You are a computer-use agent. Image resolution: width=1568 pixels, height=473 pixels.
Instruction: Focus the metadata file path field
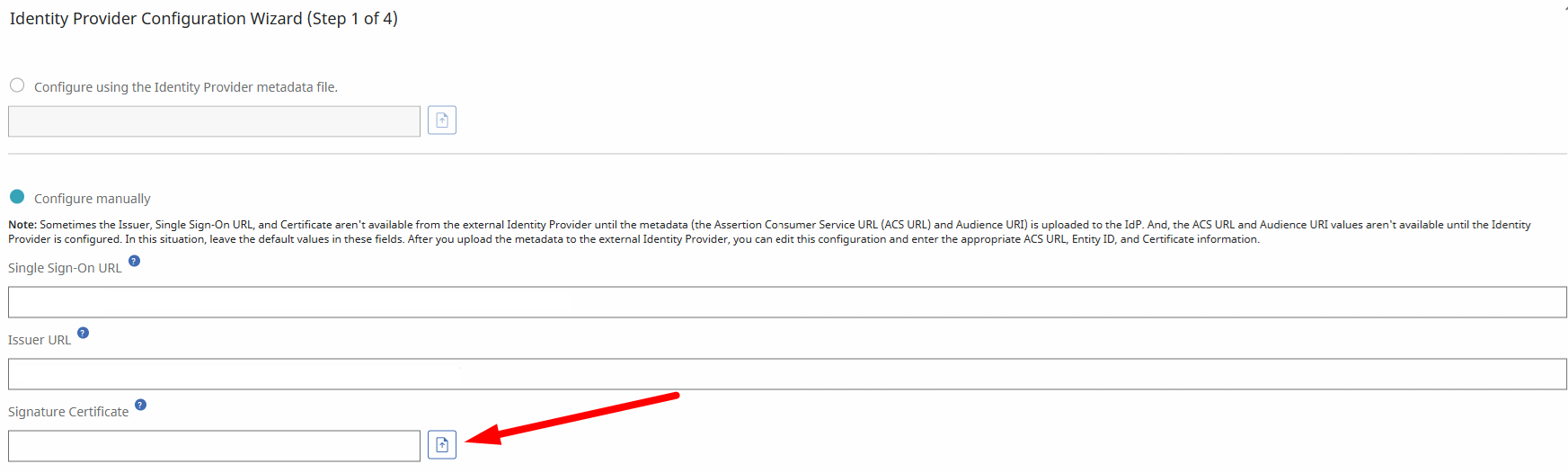pos(214,121)
